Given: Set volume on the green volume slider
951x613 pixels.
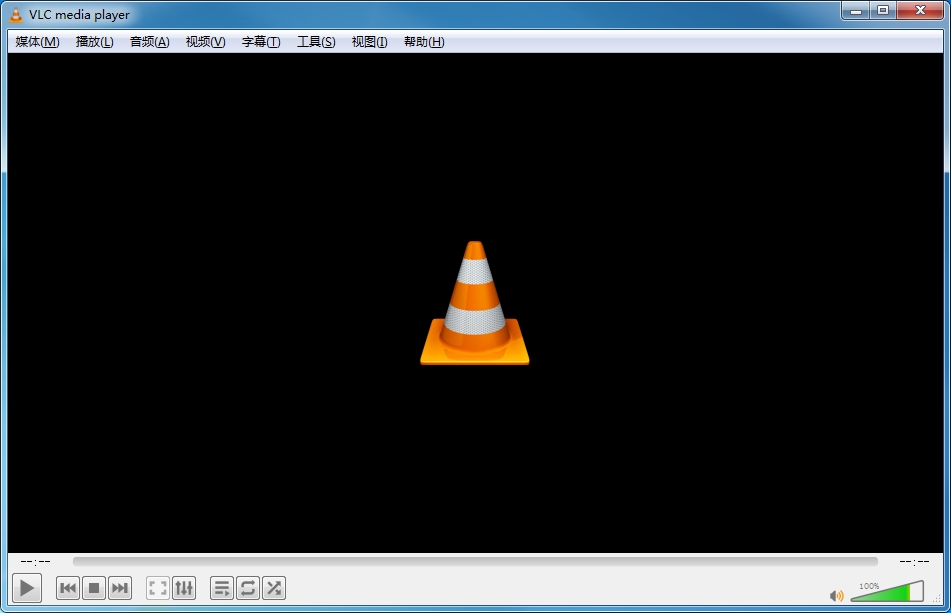Looking at the screenshot, I should coord(887,591).
